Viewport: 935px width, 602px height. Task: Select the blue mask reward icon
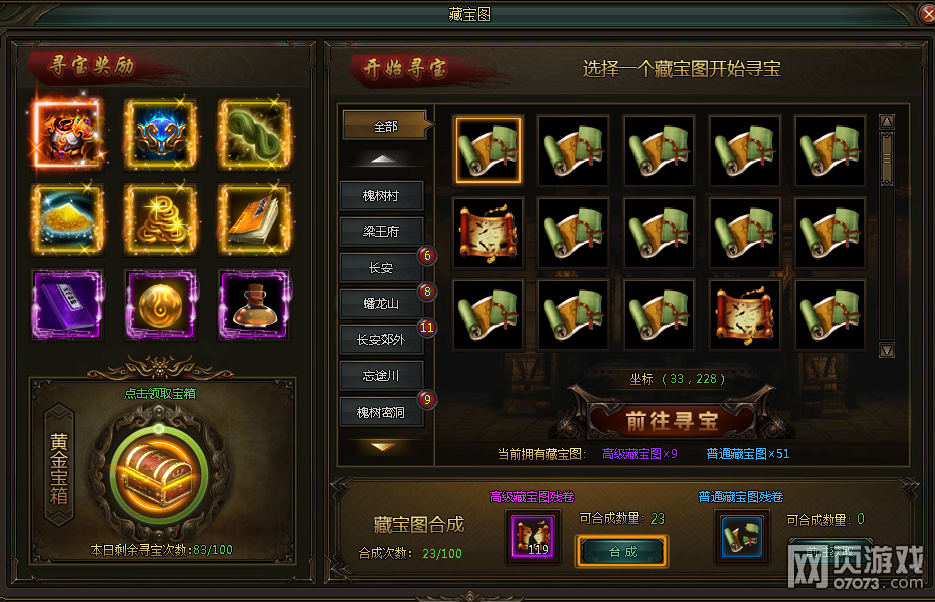(x=160, y=134)
